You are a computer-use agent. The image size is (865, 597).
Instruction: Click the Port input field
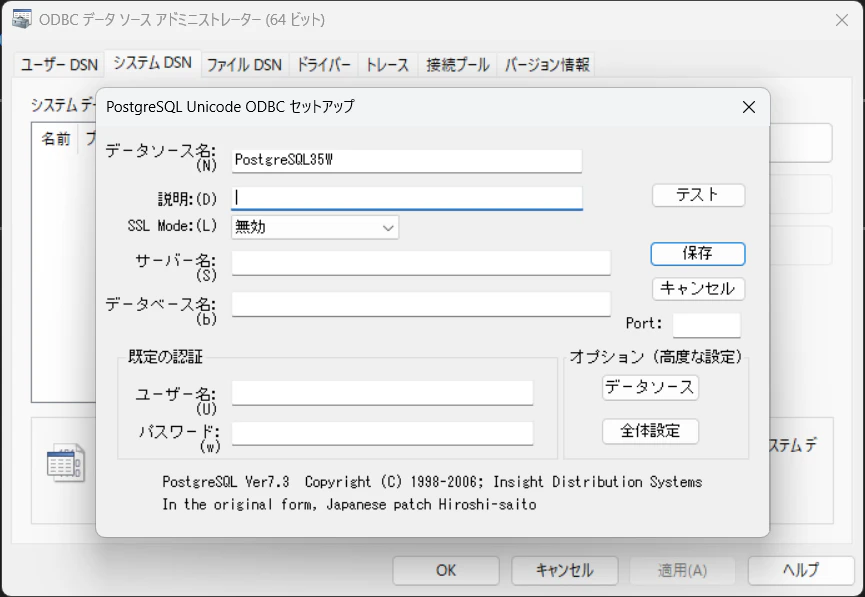tap(707, 325)
